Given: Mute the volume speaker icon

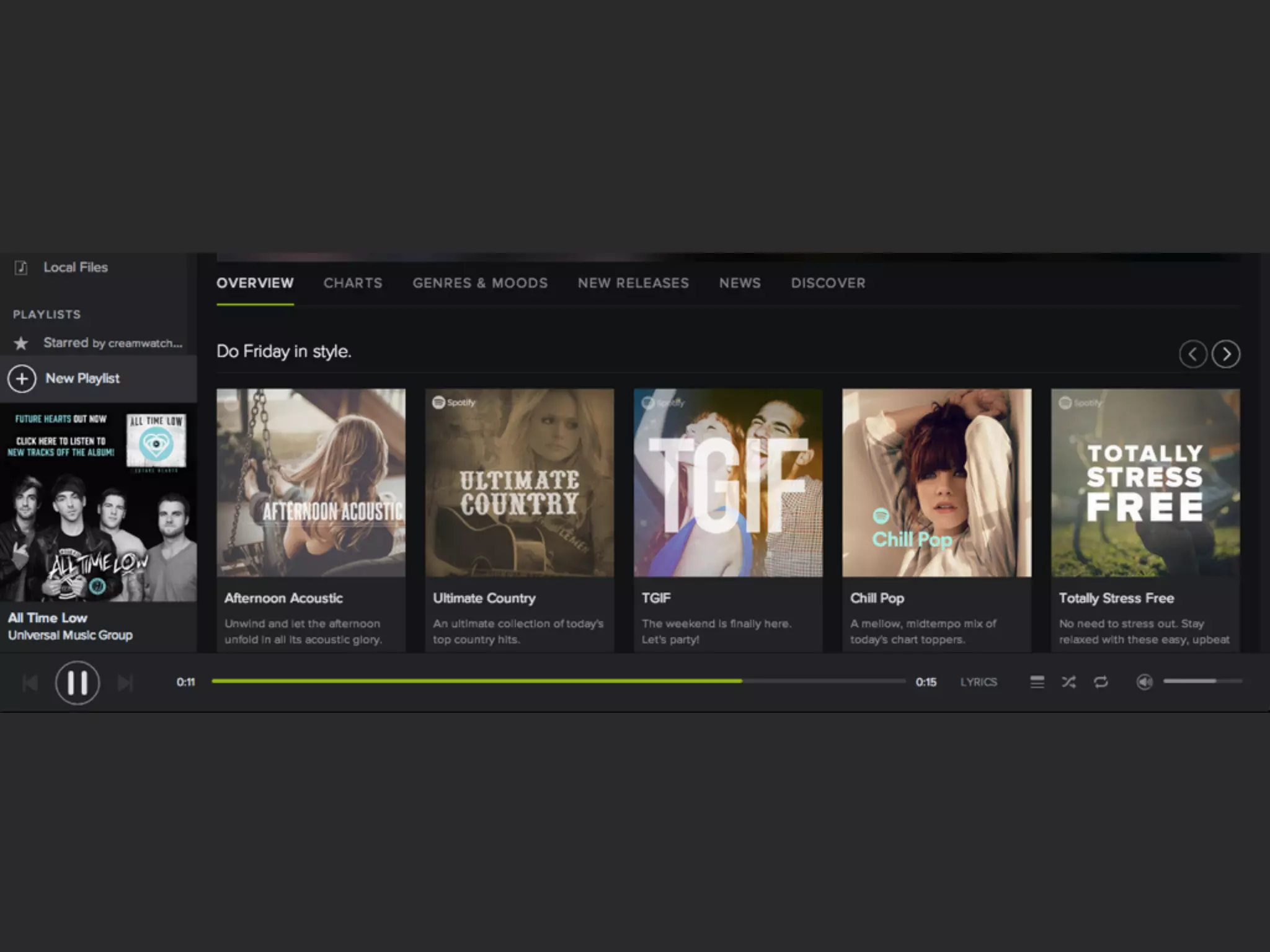Looking at the screenshot, I should [1144, 682].
